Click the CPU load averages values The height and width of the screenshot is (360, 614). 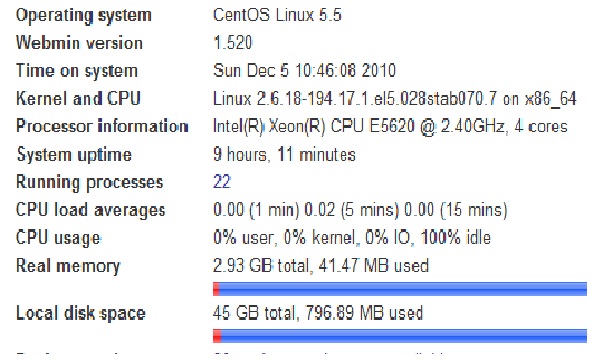(360, 210)
